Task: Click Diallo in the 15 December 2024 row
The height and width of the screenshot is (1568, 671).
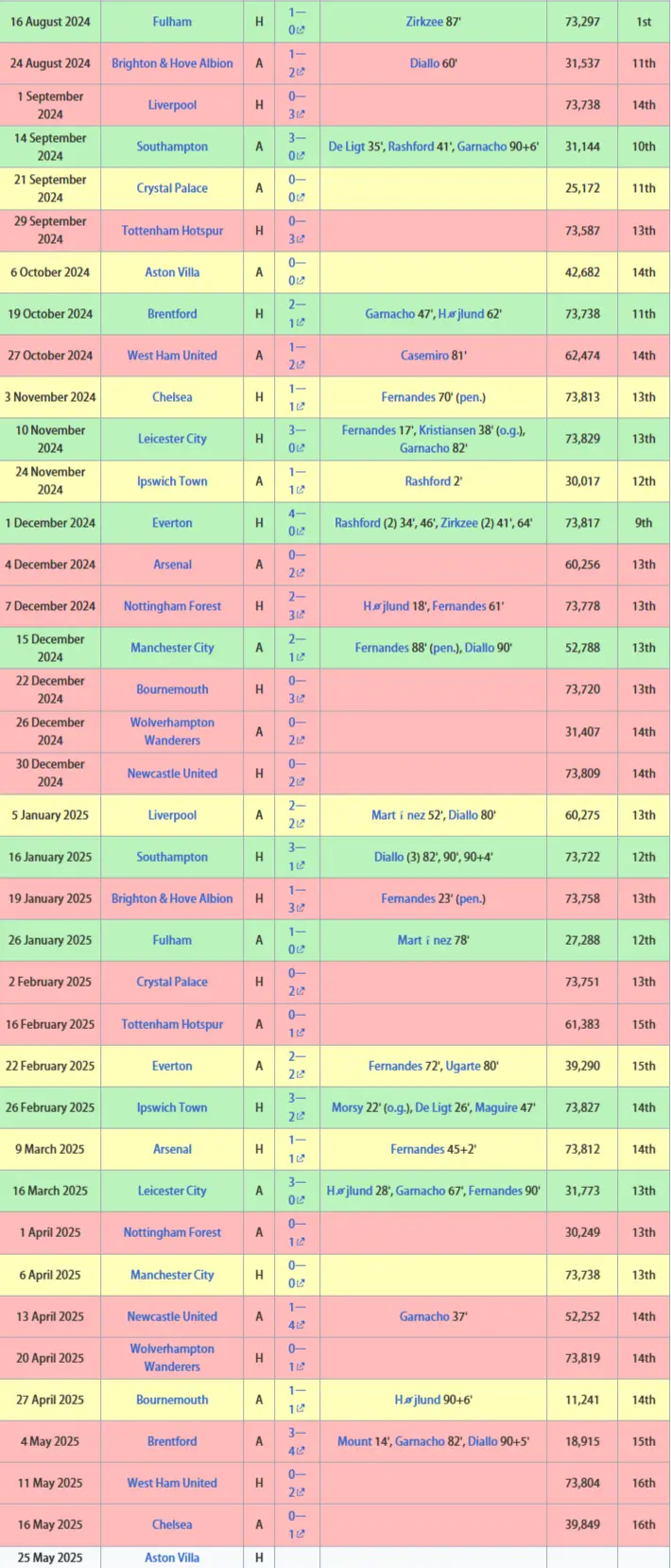Action: point(479,648)
